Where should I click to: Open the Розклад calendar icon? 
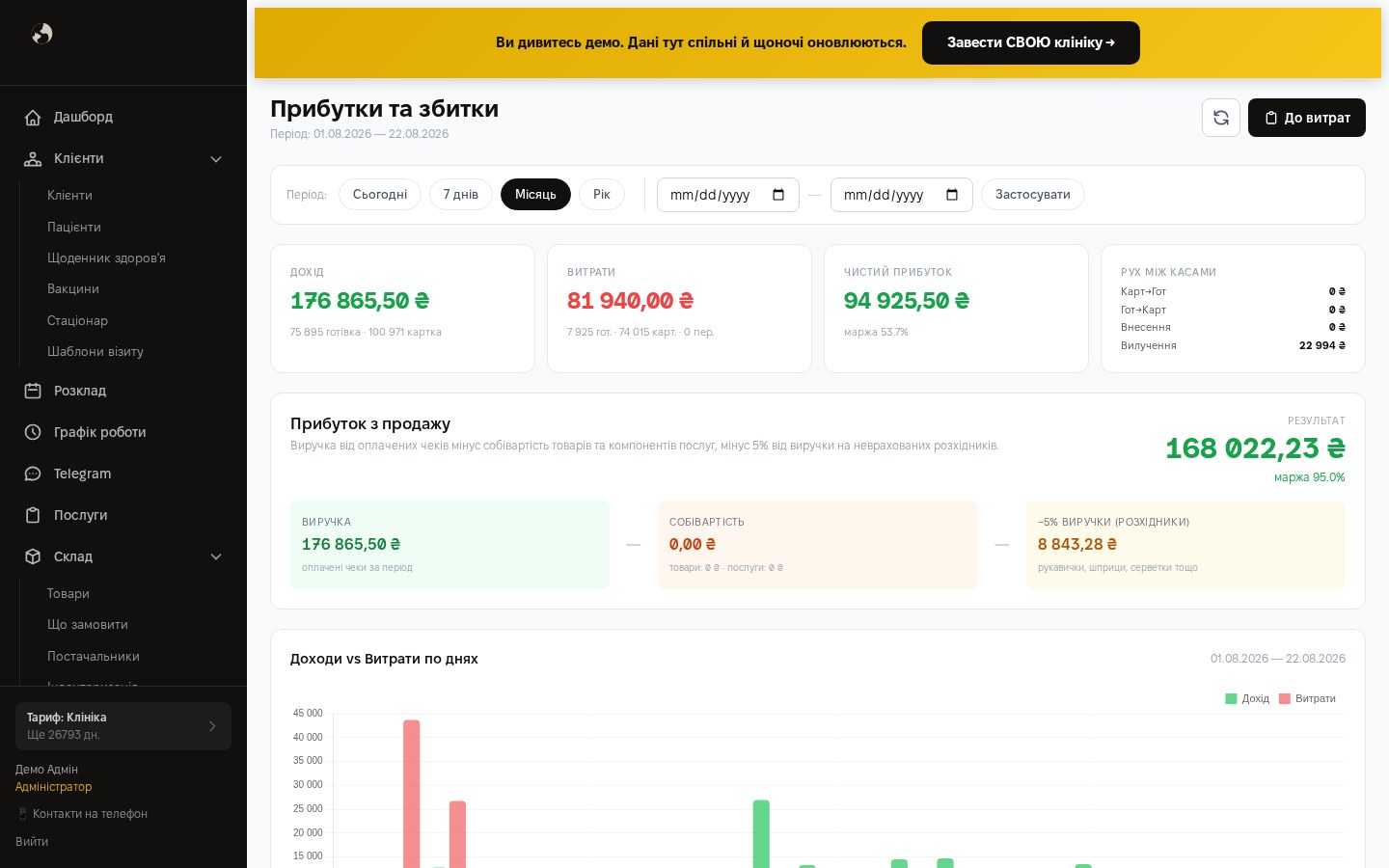click(33, 391)
